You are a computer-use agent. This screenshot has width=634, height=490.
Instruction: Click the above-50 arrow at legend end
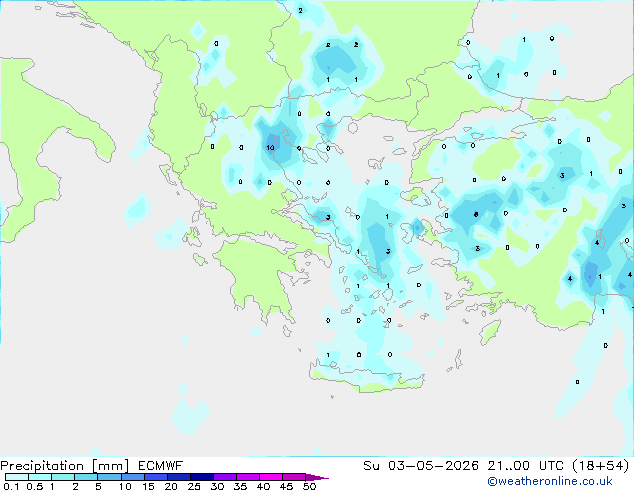click(x=317, y=477)
